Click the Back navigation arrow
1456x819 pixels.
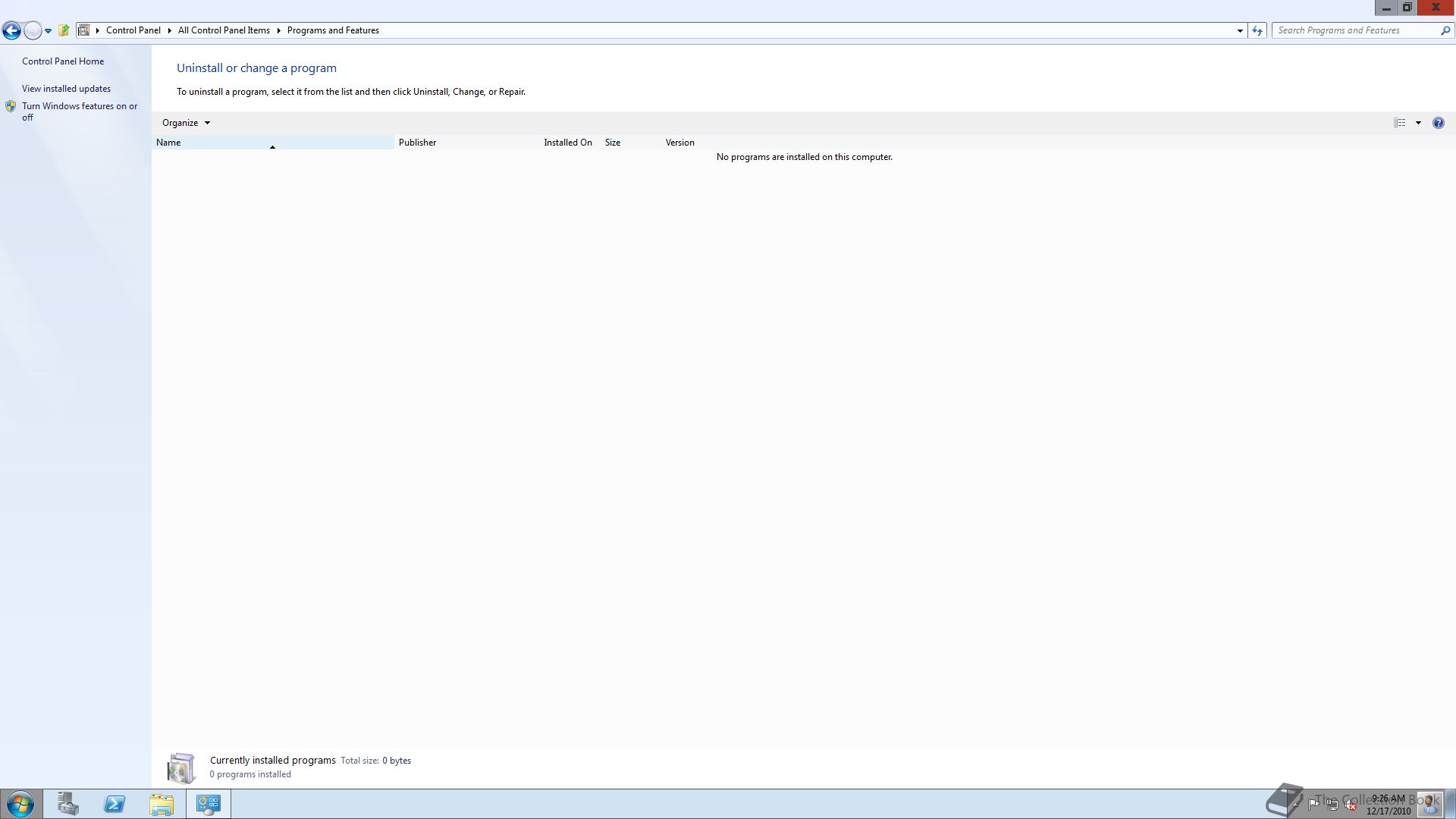click(x=11, y=30)
